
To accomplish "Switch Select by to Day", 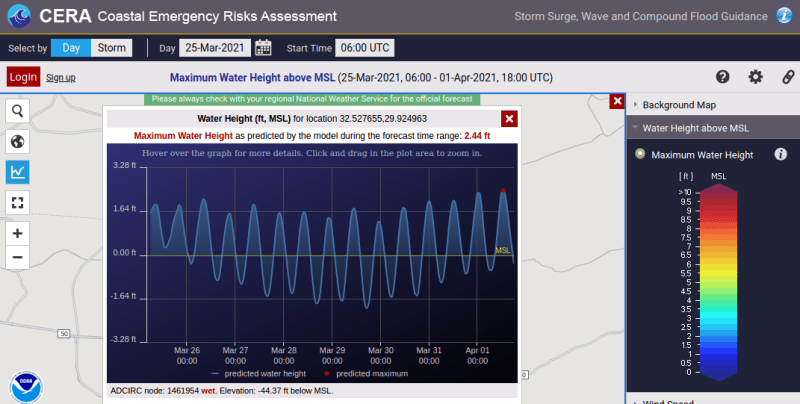I will [71, 48].
